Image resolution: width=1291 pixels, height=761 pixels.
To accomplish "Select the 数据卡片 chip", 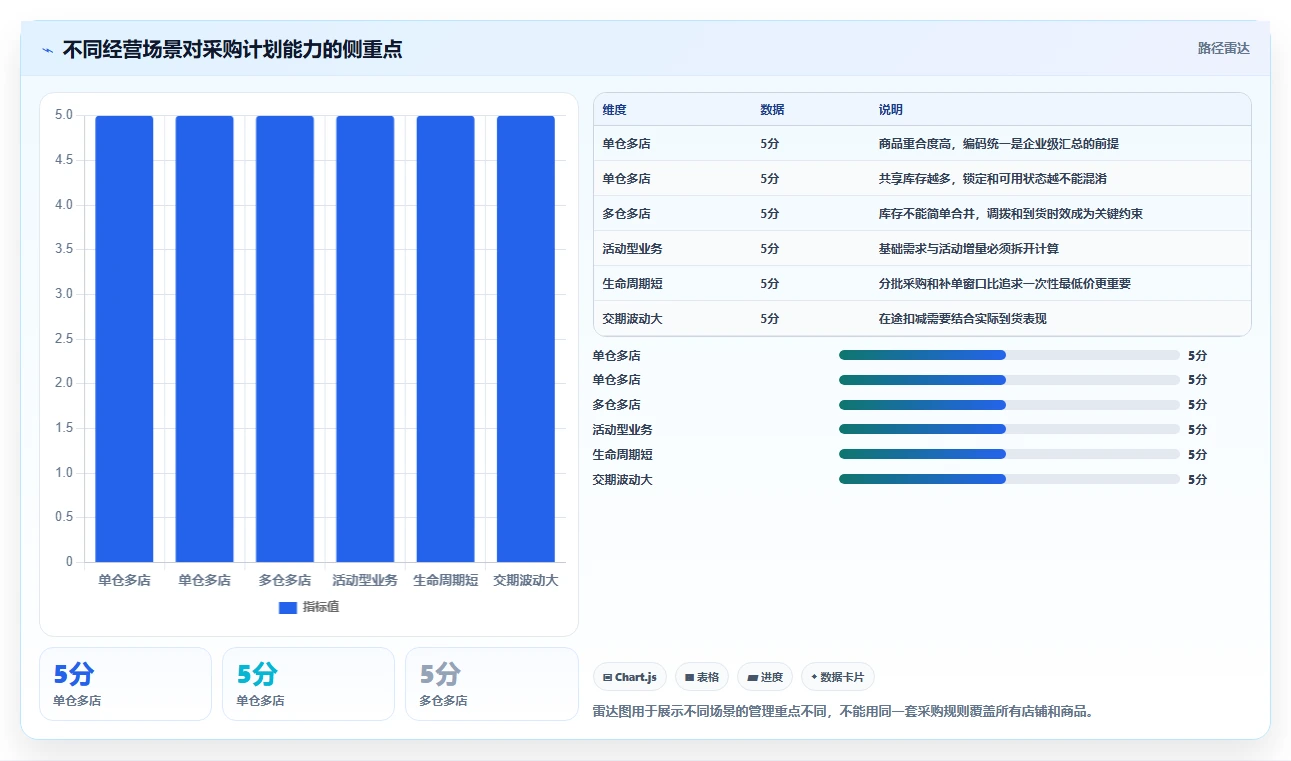I will 838,677.
